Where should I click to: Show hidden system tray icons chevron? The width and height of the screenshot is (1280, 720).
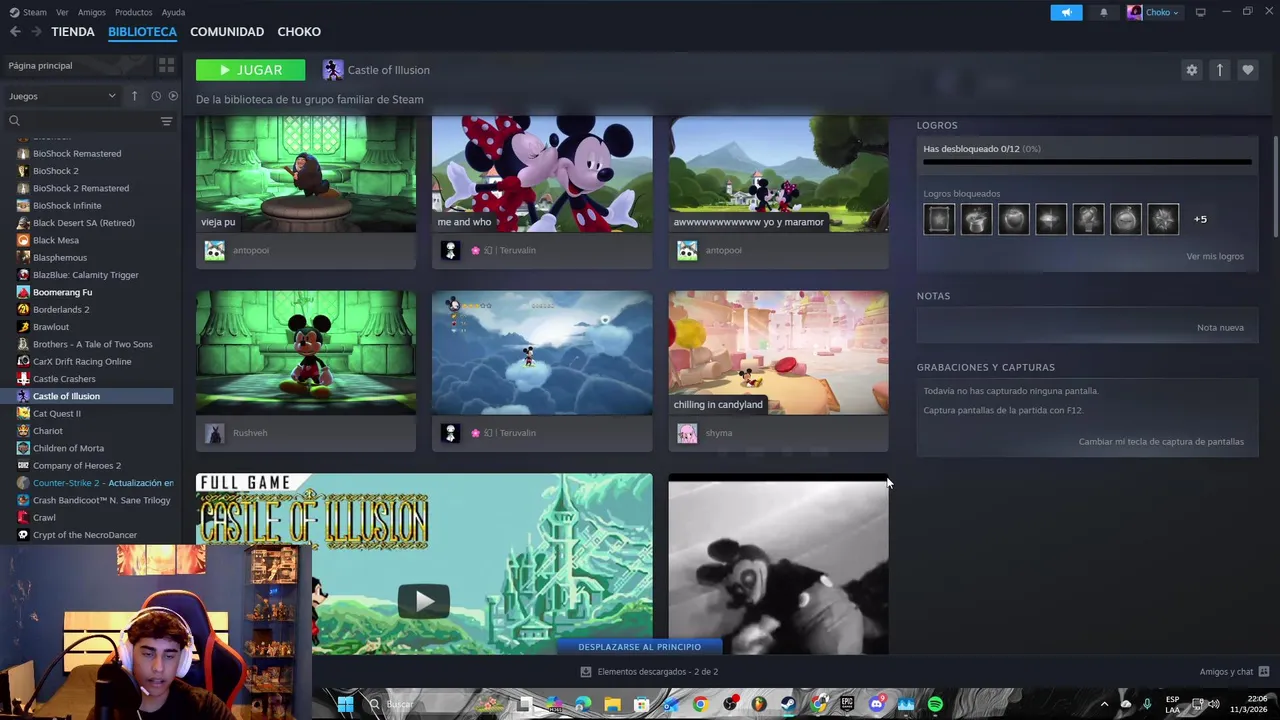coord(1104,704)
